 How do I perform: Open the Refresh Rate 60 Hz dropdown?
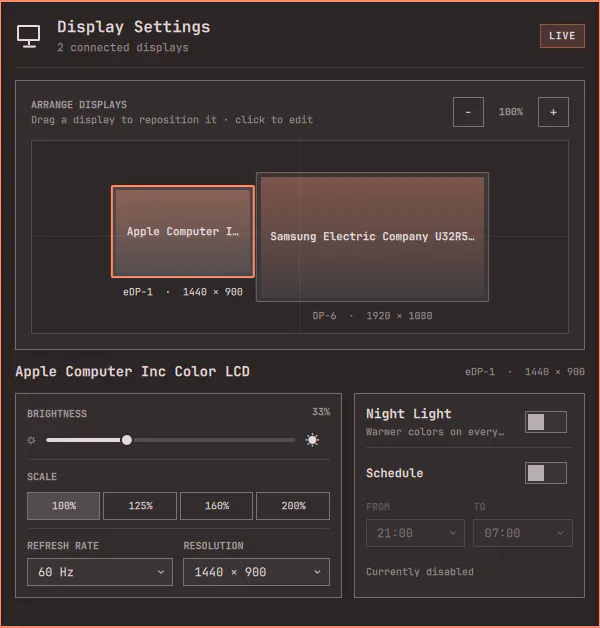100,572
